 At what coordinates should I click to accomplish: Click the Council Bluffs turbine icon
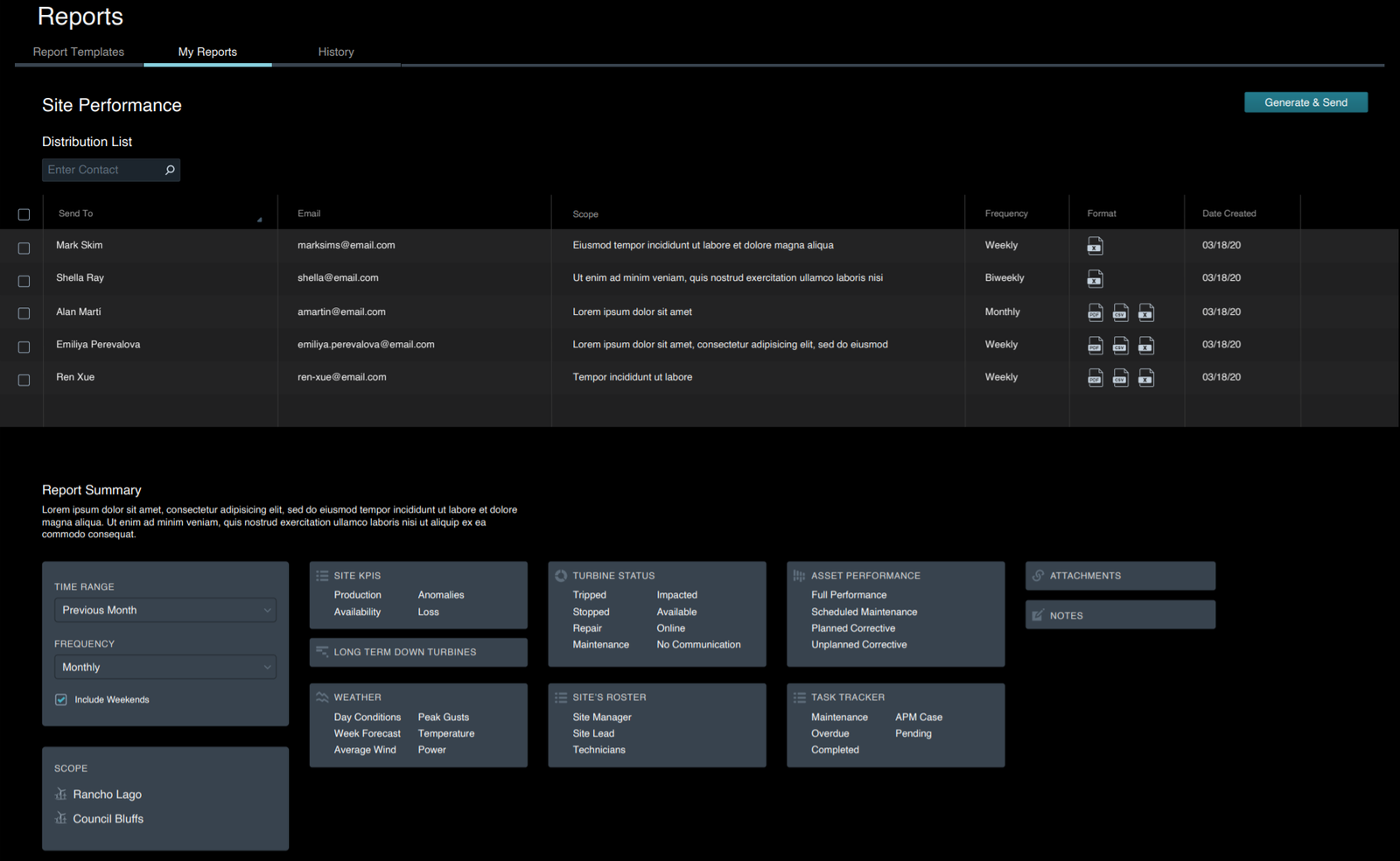60,818
